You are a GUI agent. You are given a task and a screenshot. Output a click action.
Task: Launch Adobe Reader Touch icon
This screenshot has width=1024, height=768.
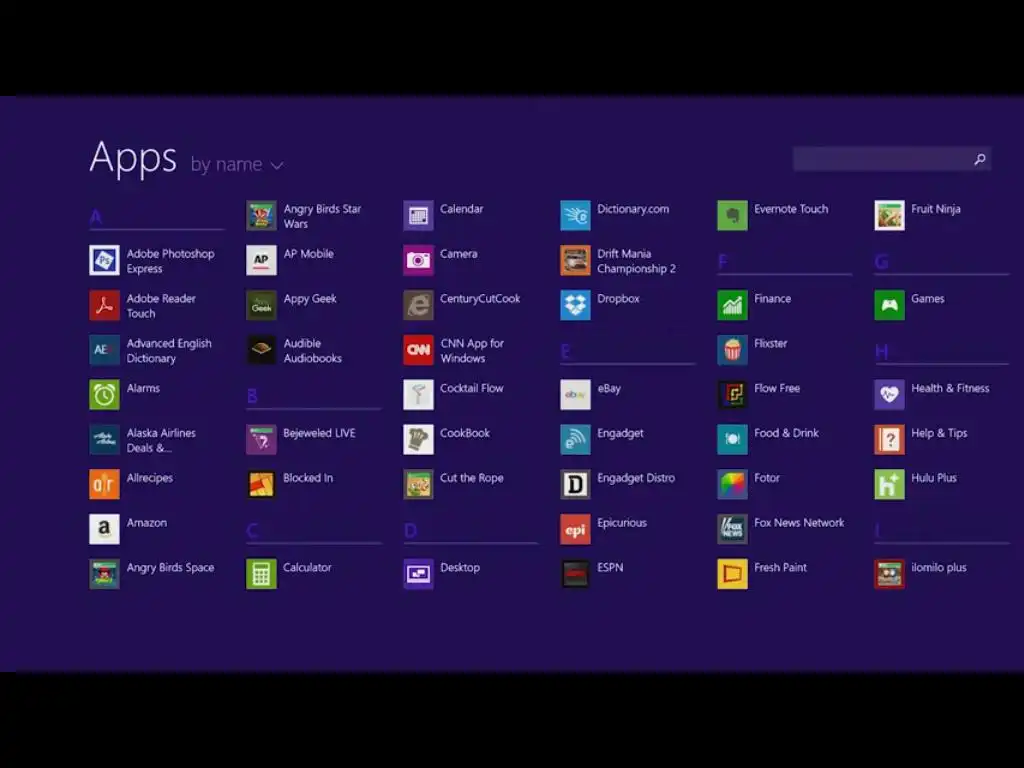(x=104, y=306)
